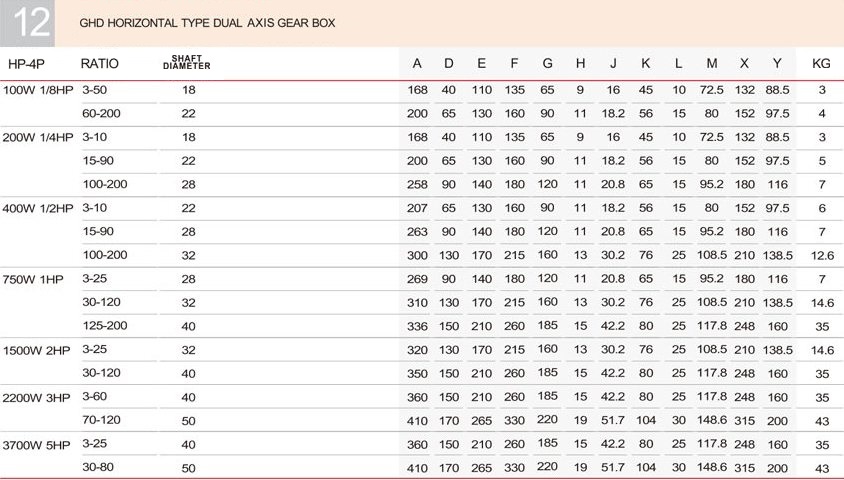844x480 pixels.
Task: Select the 100W 1/8HP row label
Action: (38, 90)
